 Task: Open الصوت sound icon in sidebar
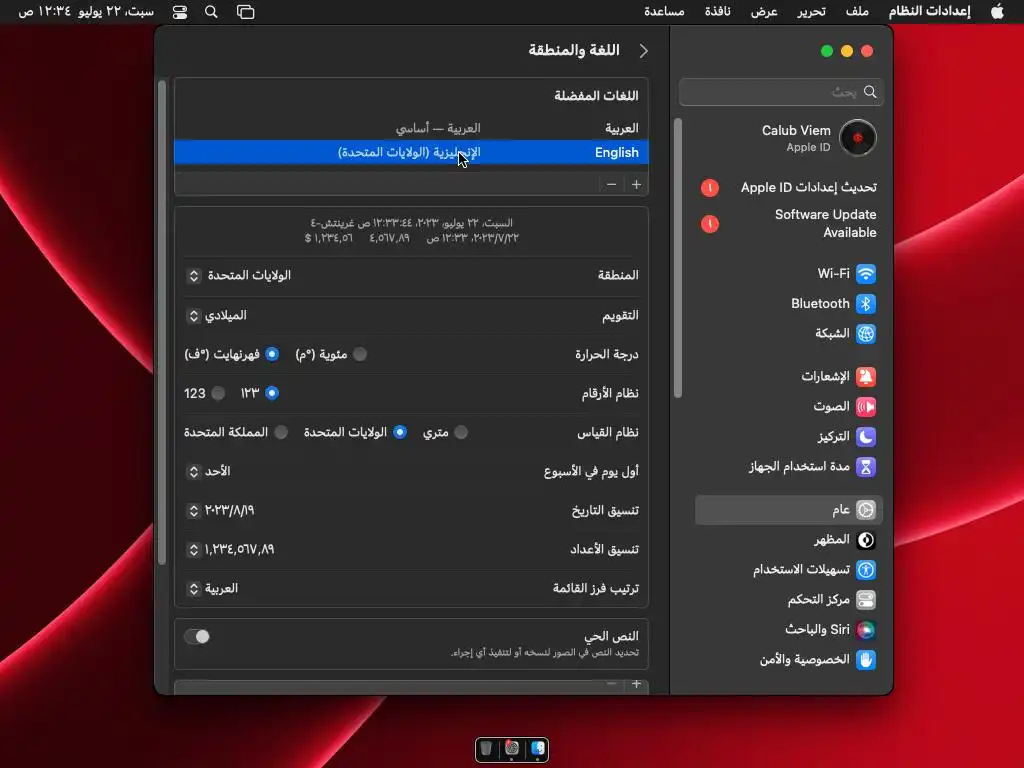pos(865,407)
